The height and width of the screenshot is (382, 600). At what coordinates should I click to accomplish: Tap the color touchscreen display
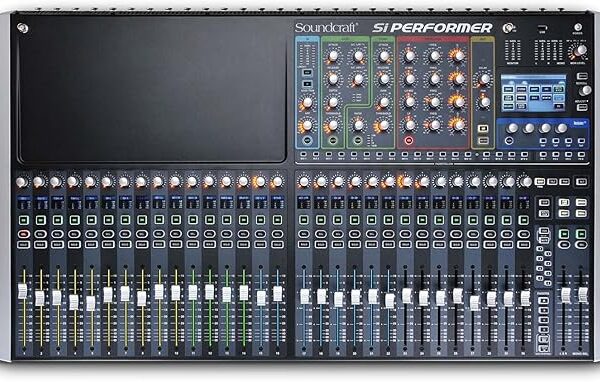[x=533, y=93]
